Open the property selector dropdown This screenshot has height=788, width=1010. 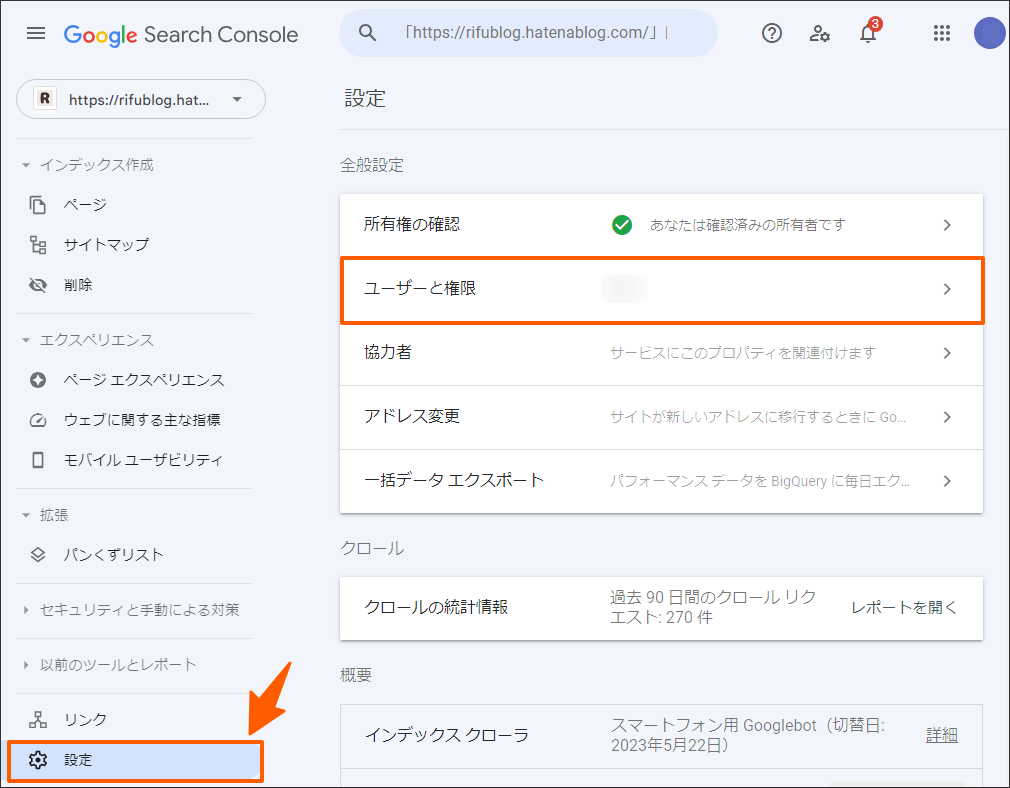point(140,99)
